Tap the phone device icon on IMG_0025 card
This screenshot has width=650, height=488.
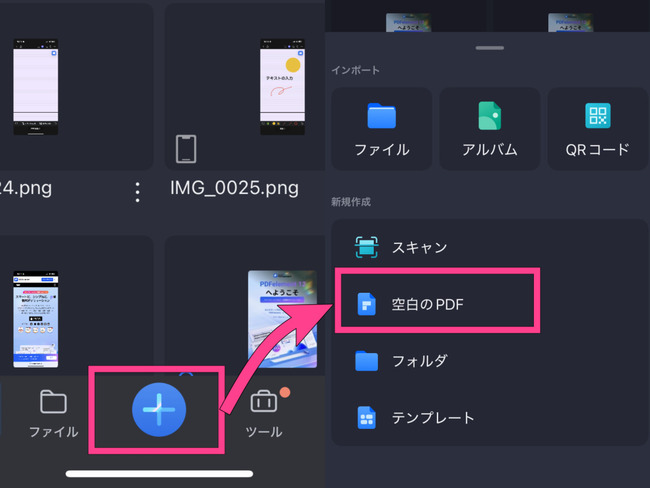pyautogui.click(x=186, y=149)
